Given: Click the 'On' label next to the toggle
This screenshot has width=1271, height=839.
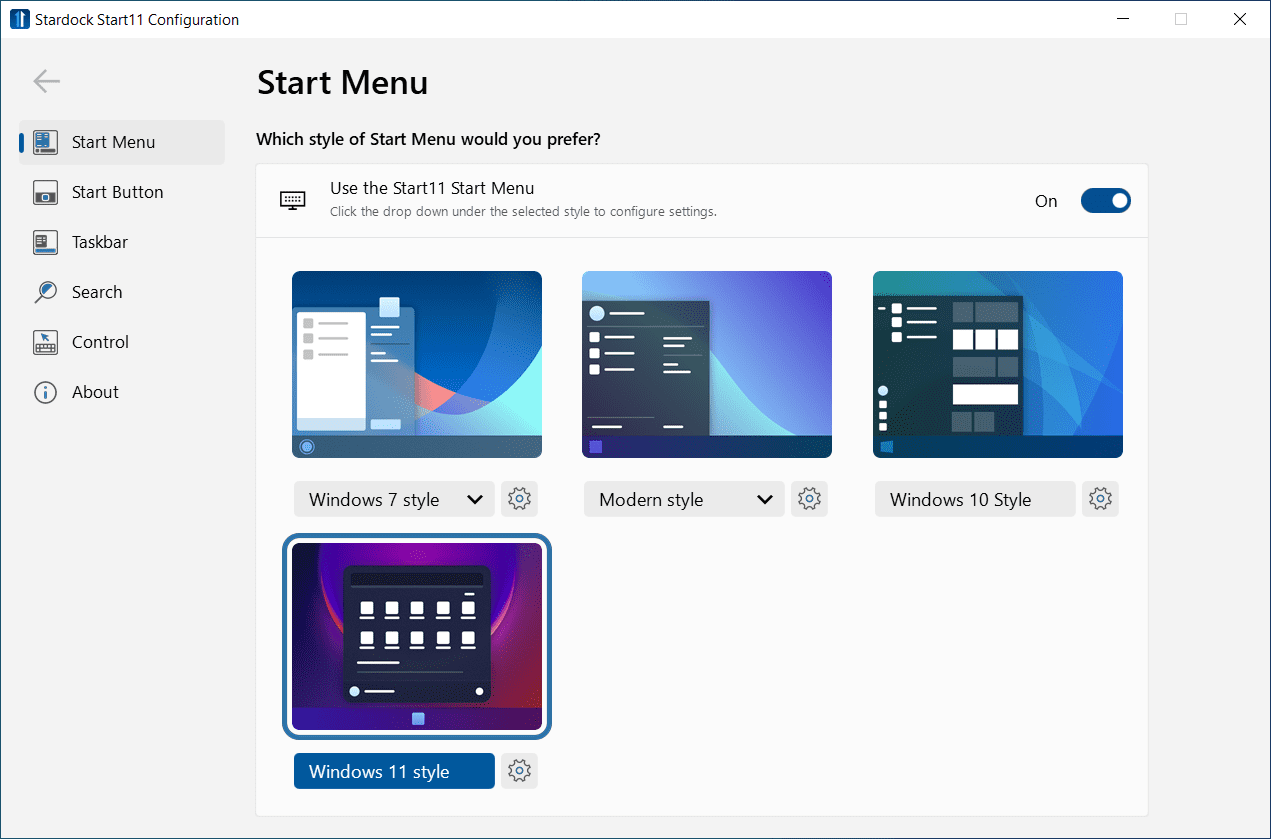Looking at the screenshot, I should 1046,201.
